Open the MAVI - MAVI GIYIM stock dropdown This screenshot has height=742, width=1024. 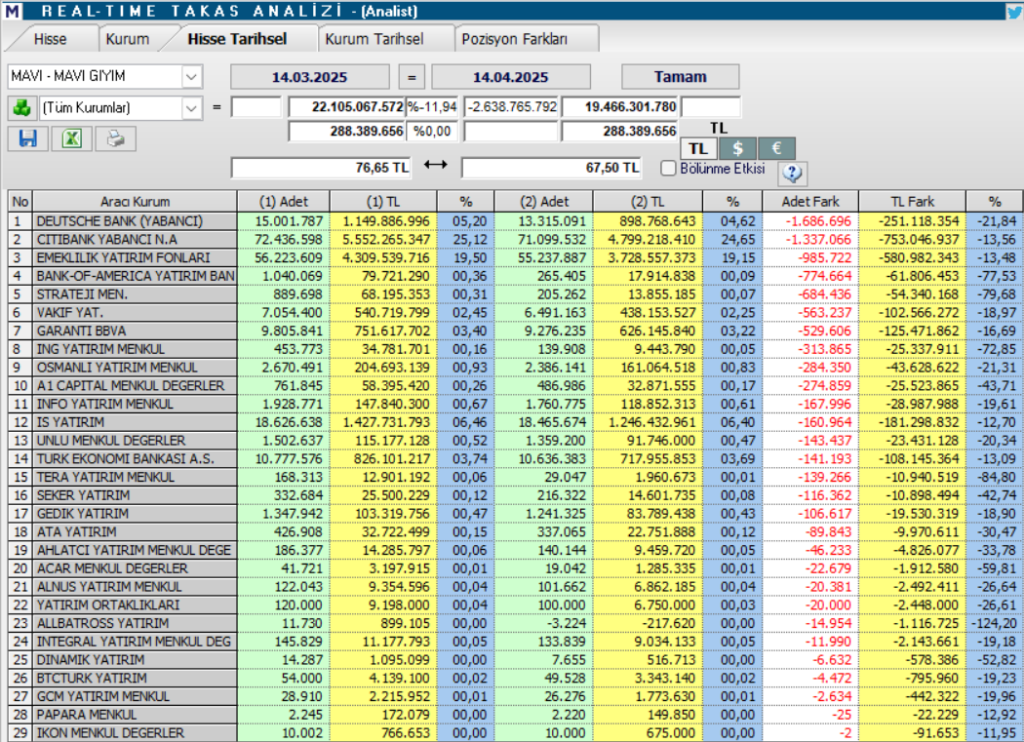[x=191, y=77]
